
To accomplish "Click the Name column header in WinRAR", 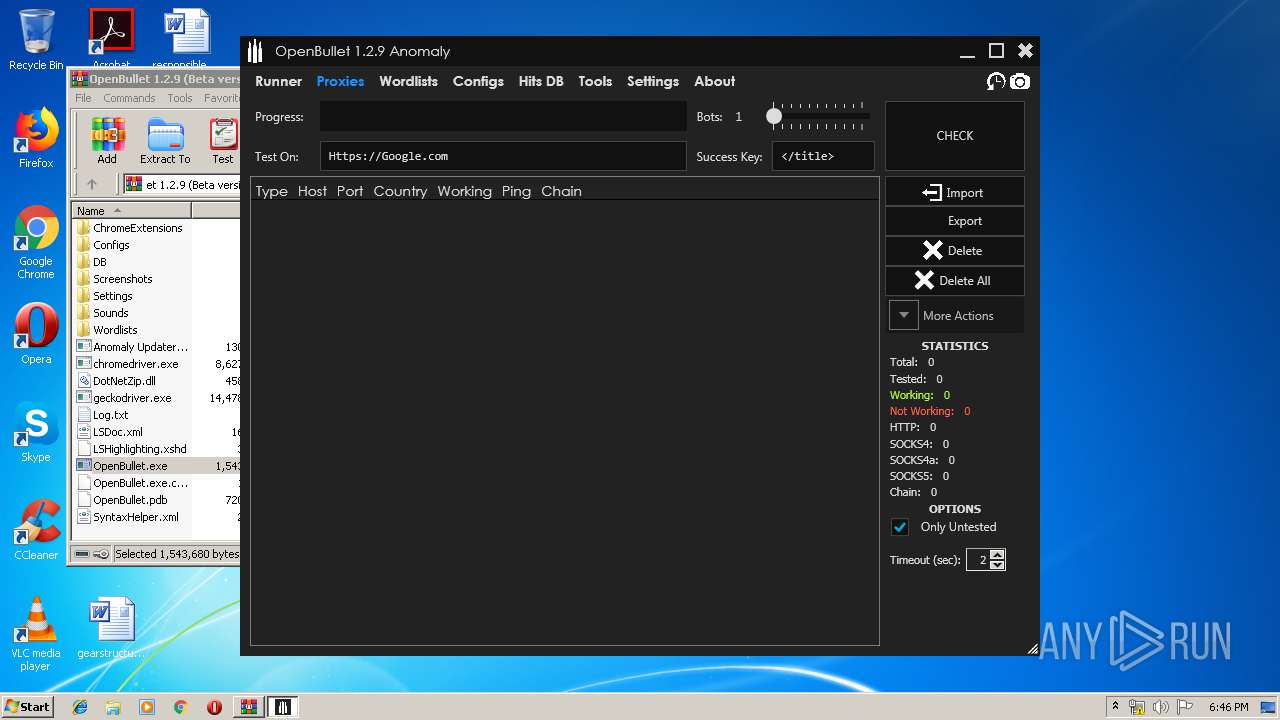I will coord(131,210).
